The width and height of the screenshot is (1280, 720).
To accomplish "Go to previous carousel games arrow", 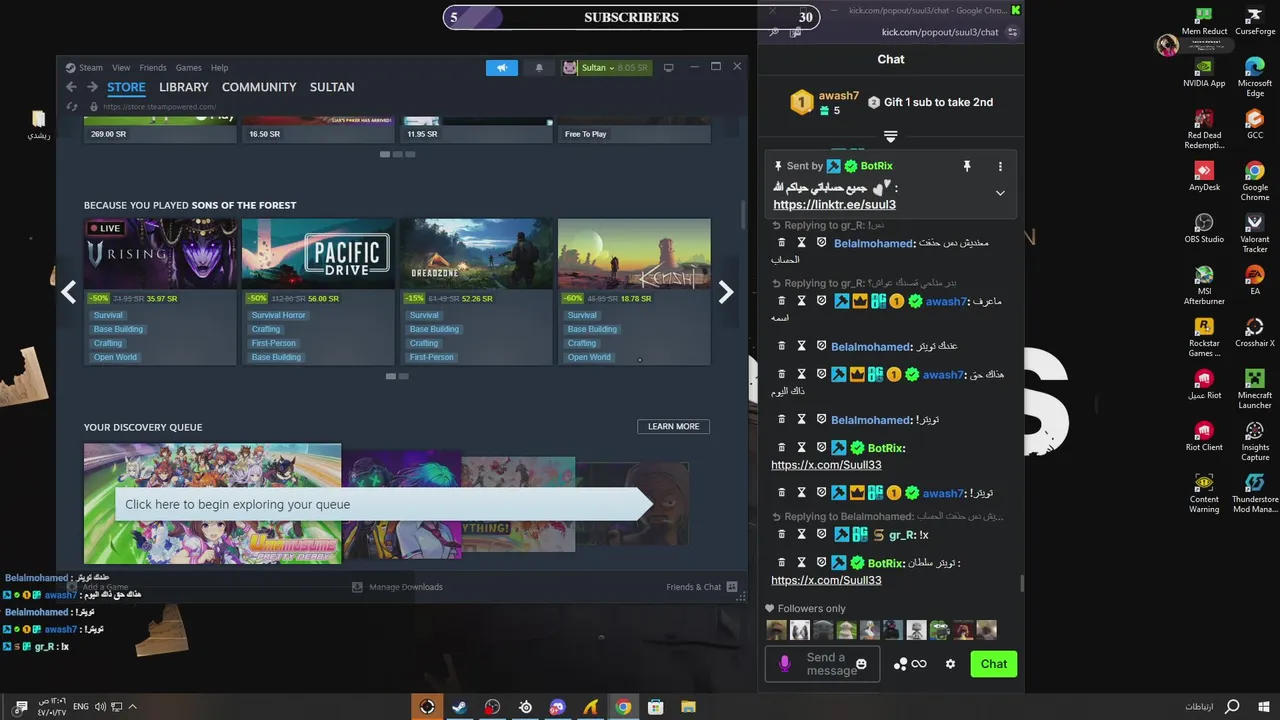I will pos(68,292).
